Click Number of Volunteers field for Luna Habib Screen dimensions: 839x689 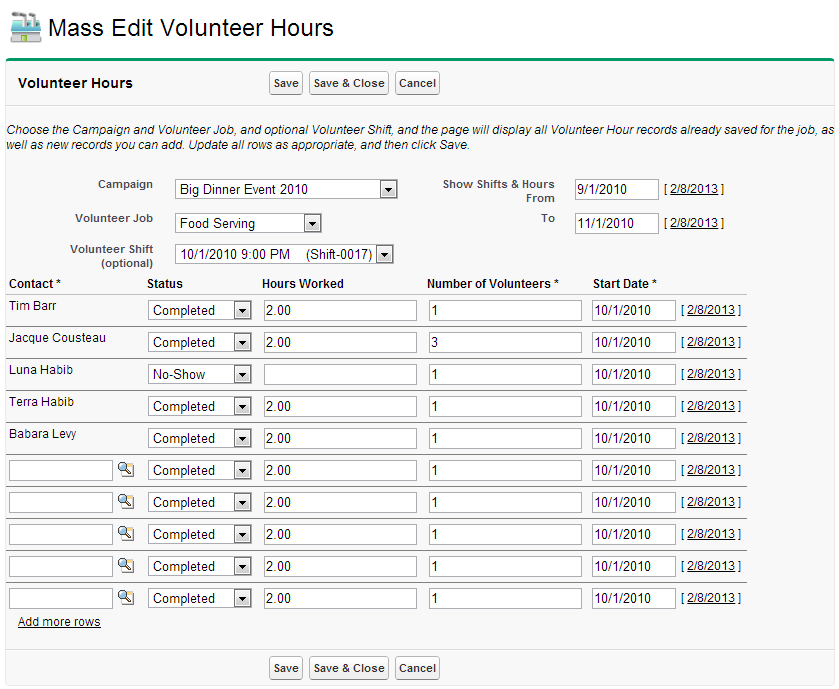click(x=505, y=374)
